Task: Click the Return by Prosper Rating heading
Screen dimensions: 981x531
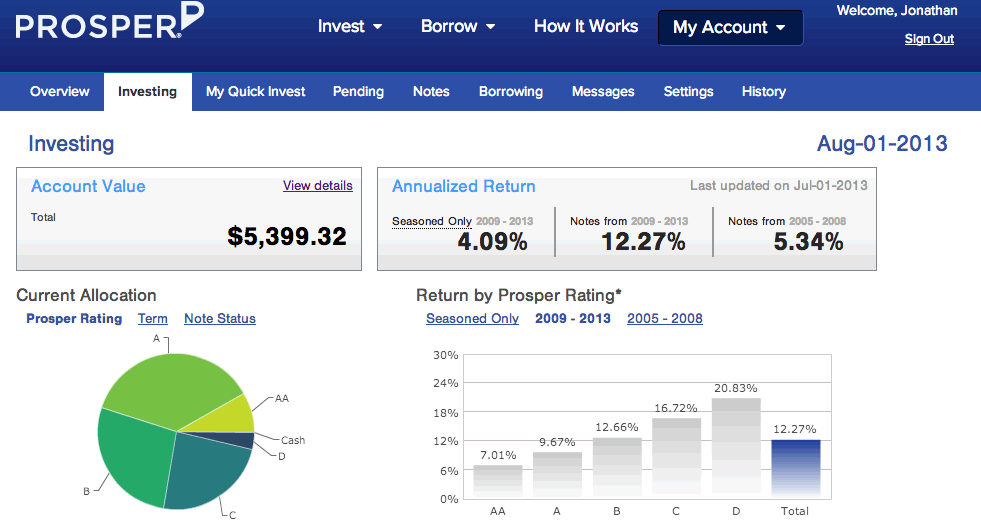Action: pos(519,295)
